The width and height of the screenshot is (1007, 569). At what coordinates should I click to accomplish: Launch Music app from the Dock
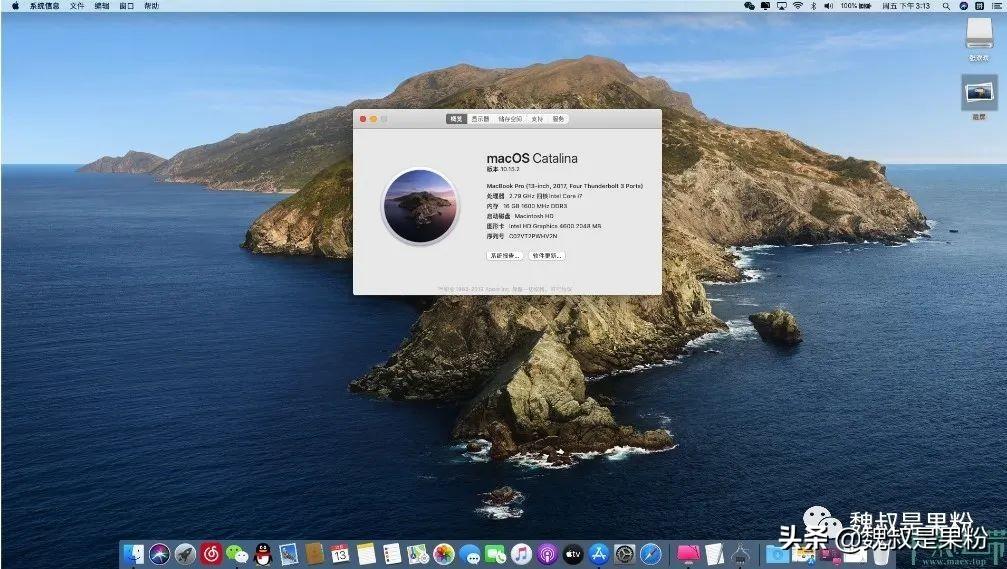click(521, 553)
